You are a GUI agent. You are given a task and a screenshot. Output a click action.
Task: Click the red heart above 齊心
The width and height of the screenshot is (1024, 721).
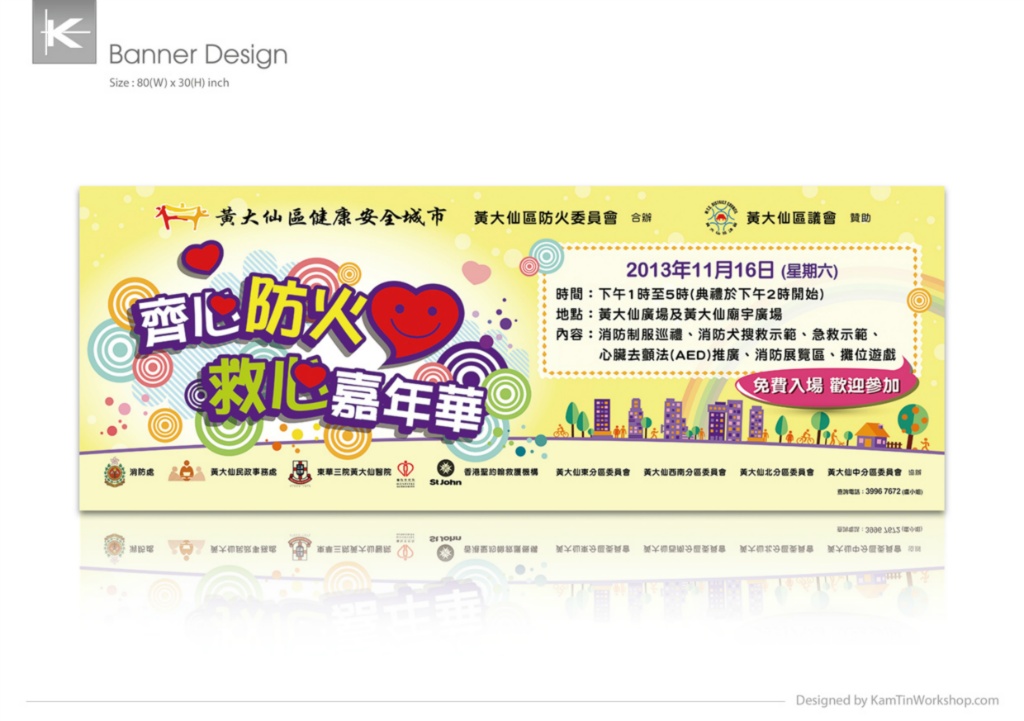point(203,257)
